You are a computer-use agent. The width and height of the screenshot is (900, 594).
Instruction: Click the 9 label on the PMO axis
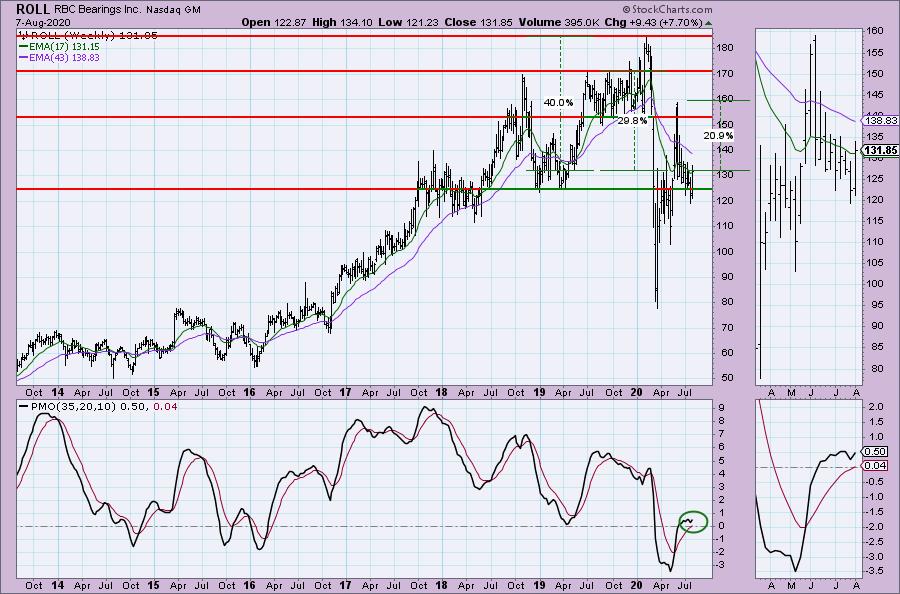[721, 408]
